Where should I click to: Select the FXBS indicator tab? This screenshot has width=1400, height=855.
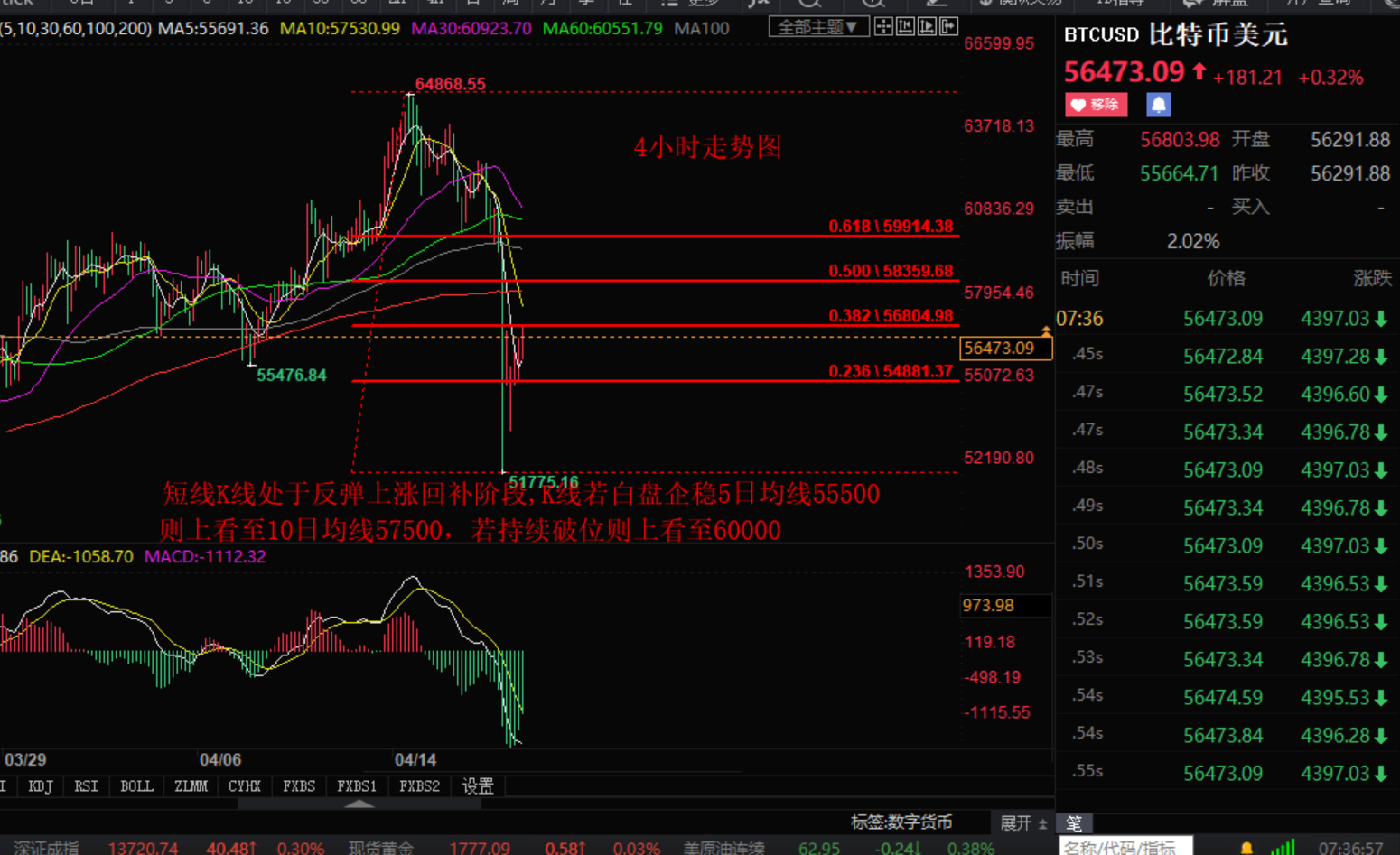[299, 786]
